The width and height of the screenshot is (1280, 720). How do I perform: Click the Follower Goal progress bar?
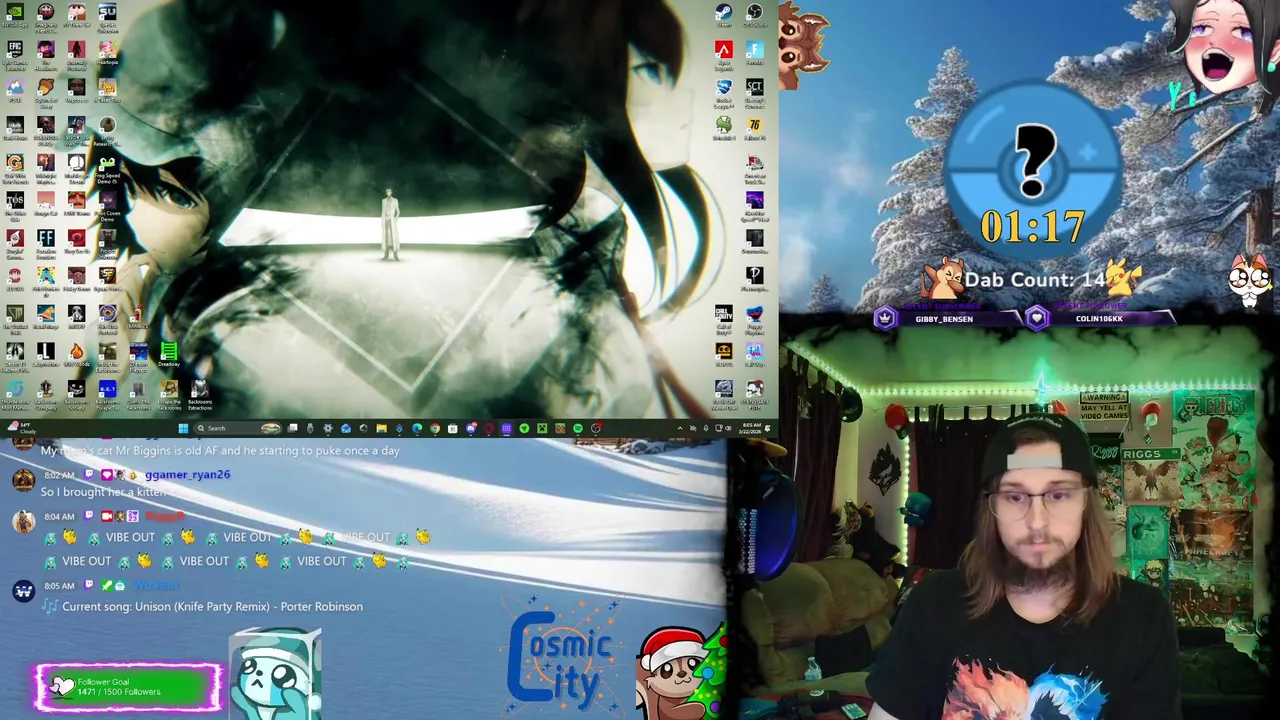point(128,687)
